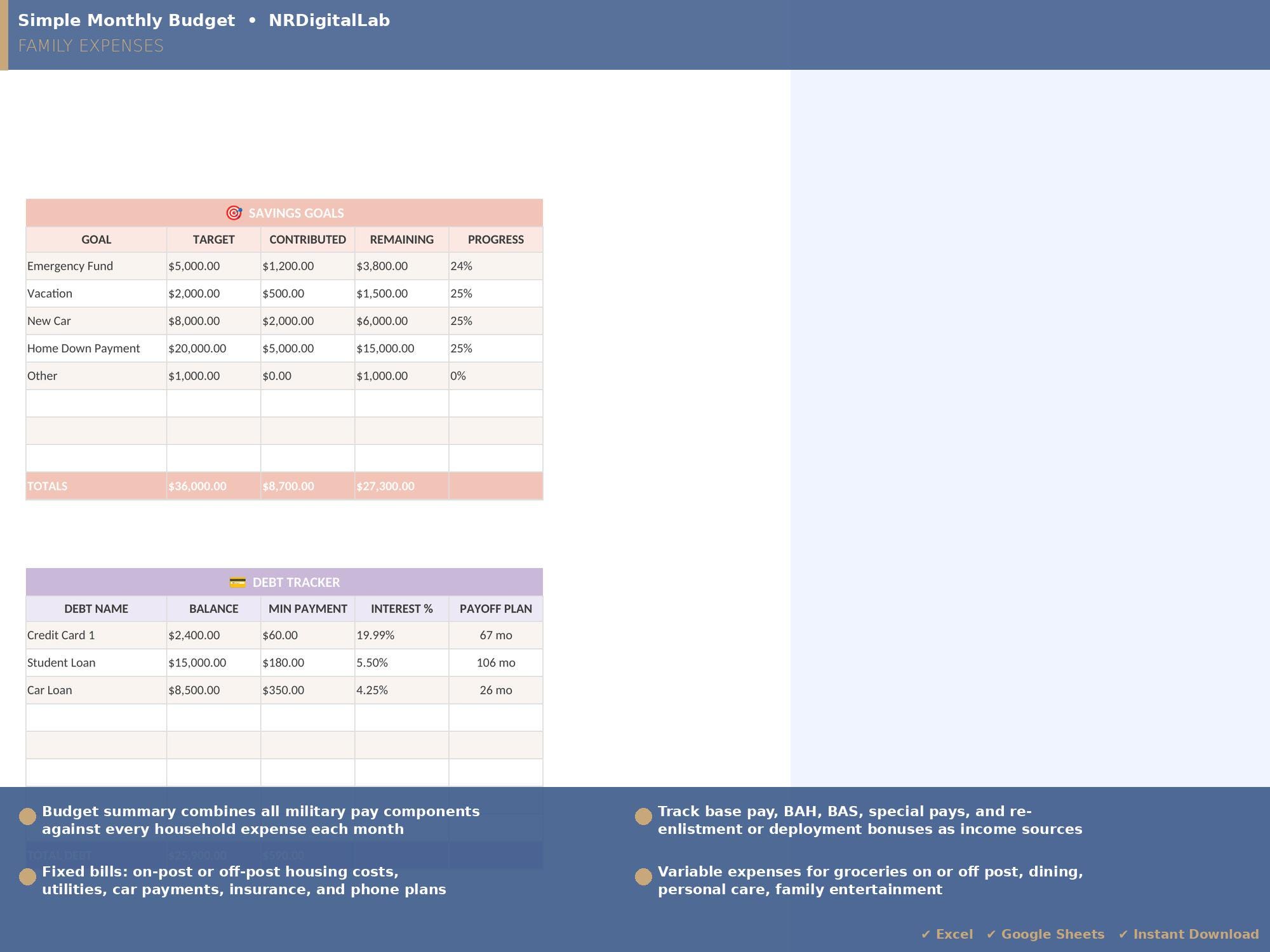Click the CONTRIBUTED column header
The height and width of the screenshot is (952, 1270).
tap(308, 239)
